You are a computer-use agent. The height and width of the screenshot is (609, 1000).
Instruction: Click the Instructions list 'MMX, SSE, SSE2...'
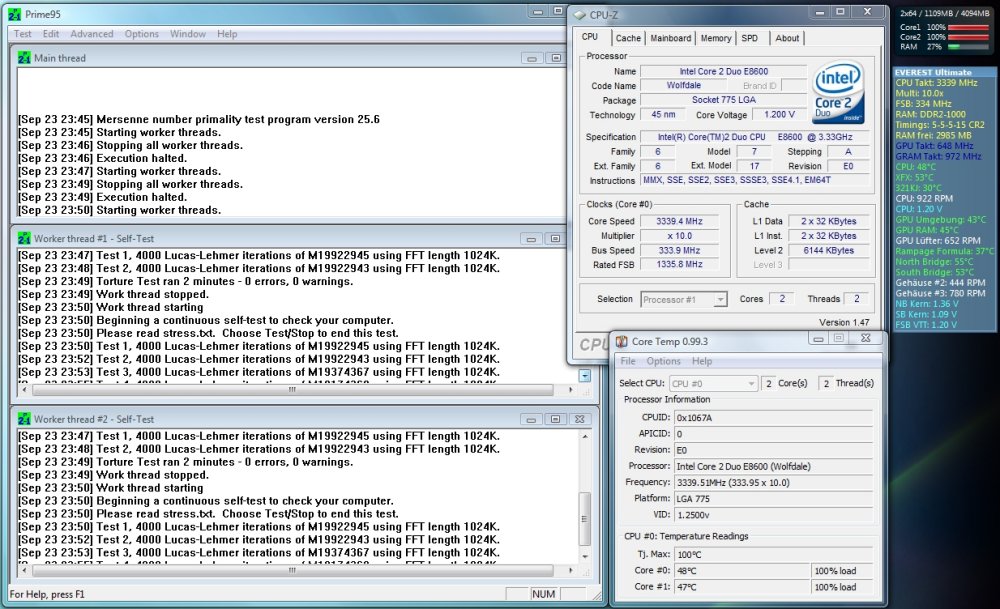click(x=756, y=180)
